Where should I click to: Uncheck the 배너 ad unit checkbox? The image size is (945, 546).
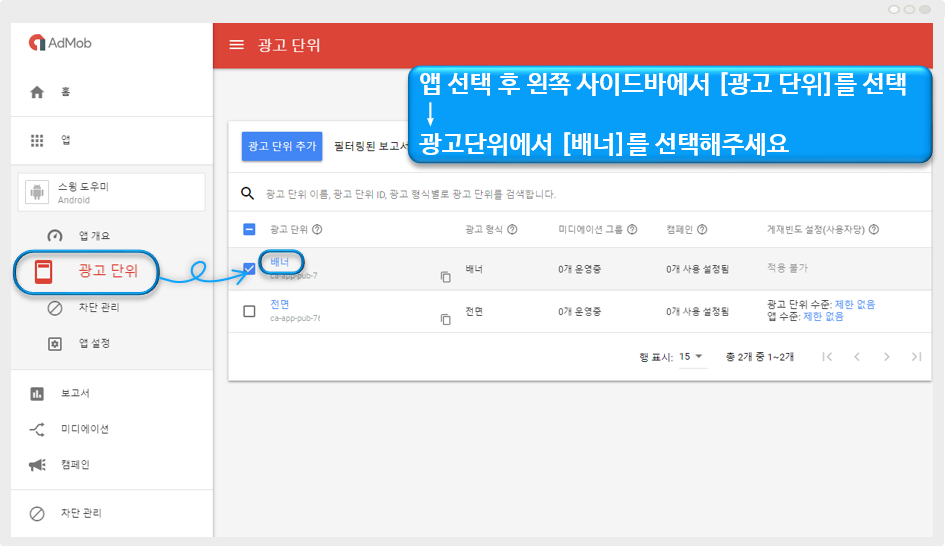point(249,269)
